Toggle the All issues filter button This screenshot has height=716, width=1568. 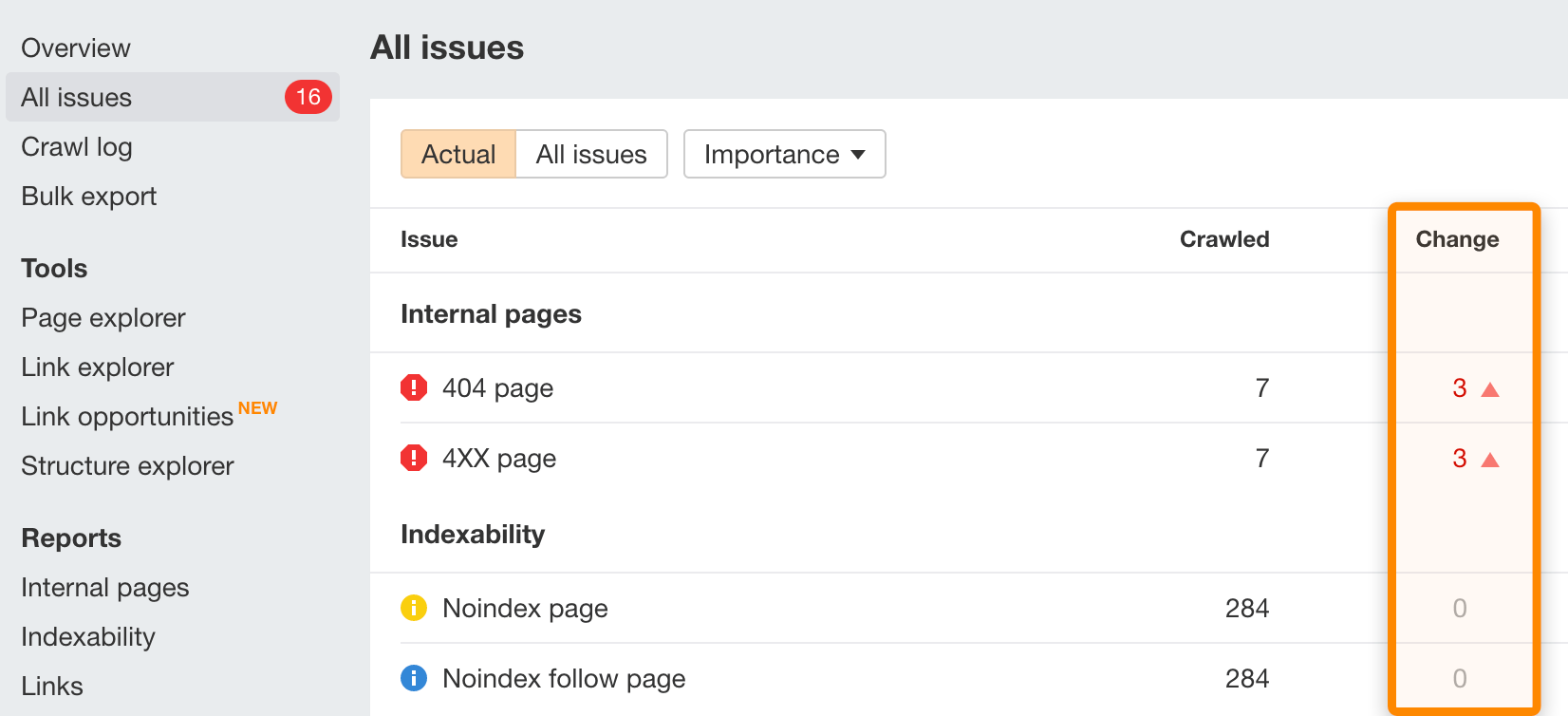click(x=591, y=154)
